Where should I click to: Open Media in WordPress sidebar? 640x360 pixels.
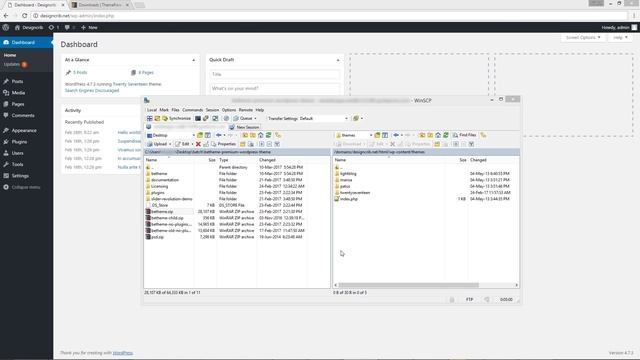pos(18,93)
